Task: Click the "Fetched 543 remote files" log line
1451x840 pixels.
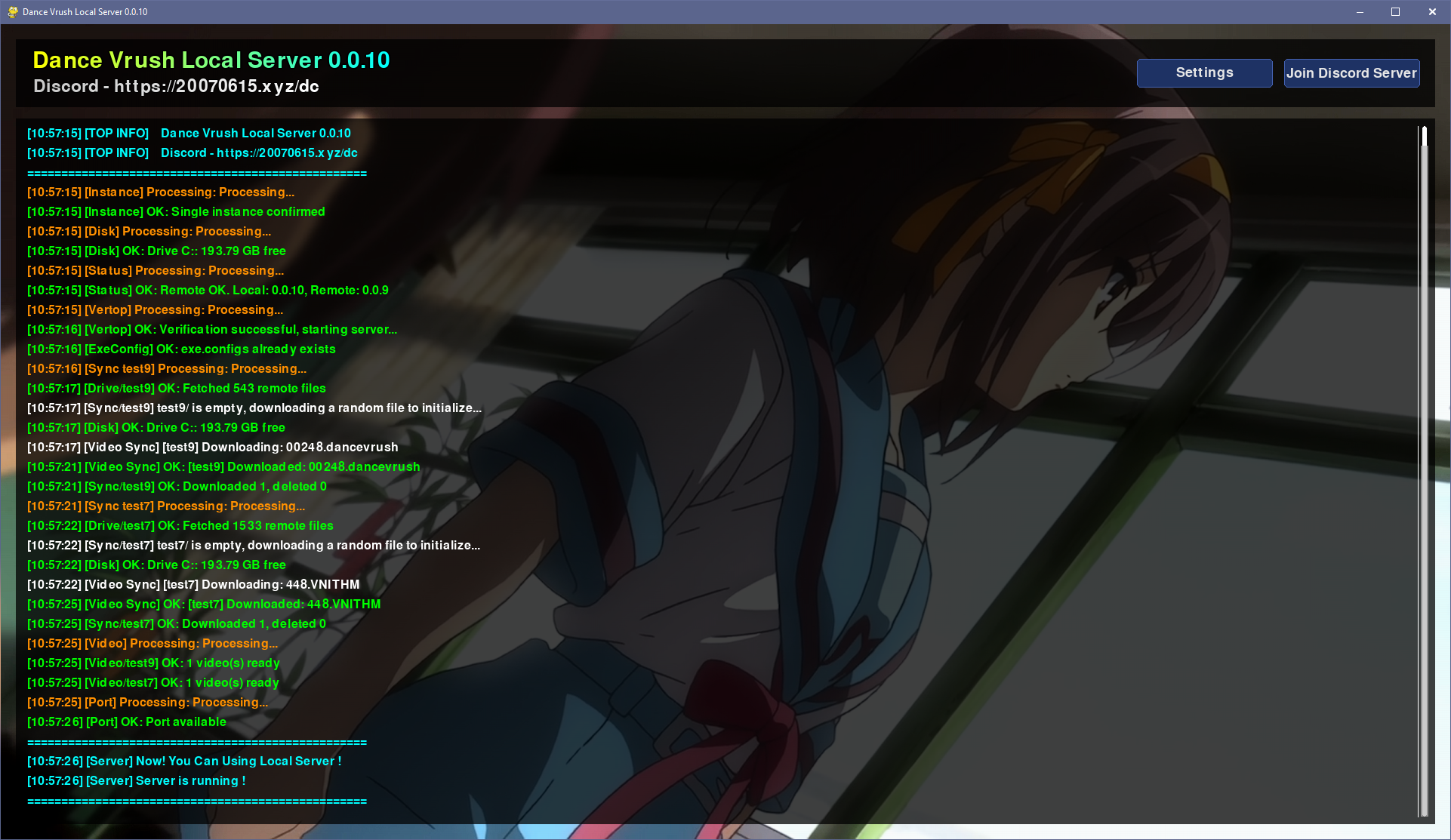Action: [177, 389]
